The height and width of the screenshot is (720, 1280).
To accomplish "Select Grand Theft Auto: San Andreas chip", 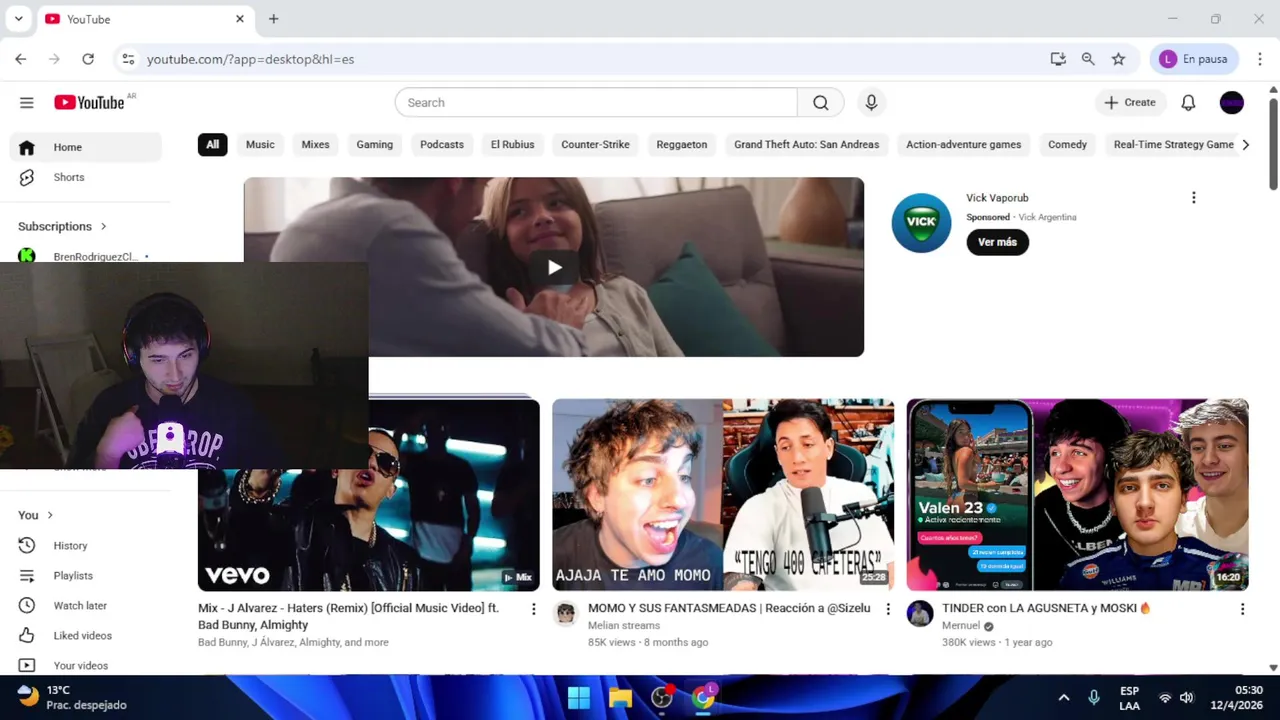I will [807, 144].
